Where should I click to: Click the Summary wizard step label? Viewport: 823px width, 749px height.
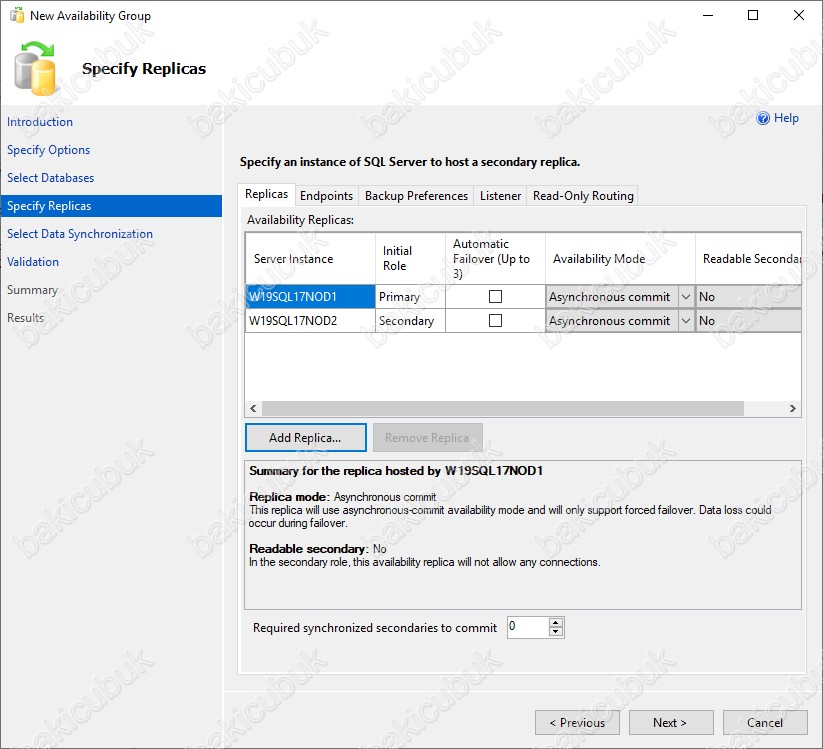point(32,290)
